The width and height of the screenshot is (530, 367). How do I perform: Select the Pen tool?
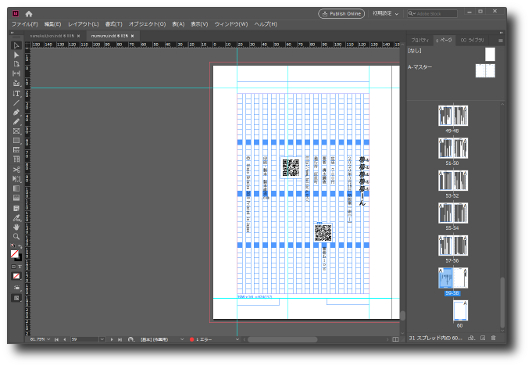(x=16, y=112)
